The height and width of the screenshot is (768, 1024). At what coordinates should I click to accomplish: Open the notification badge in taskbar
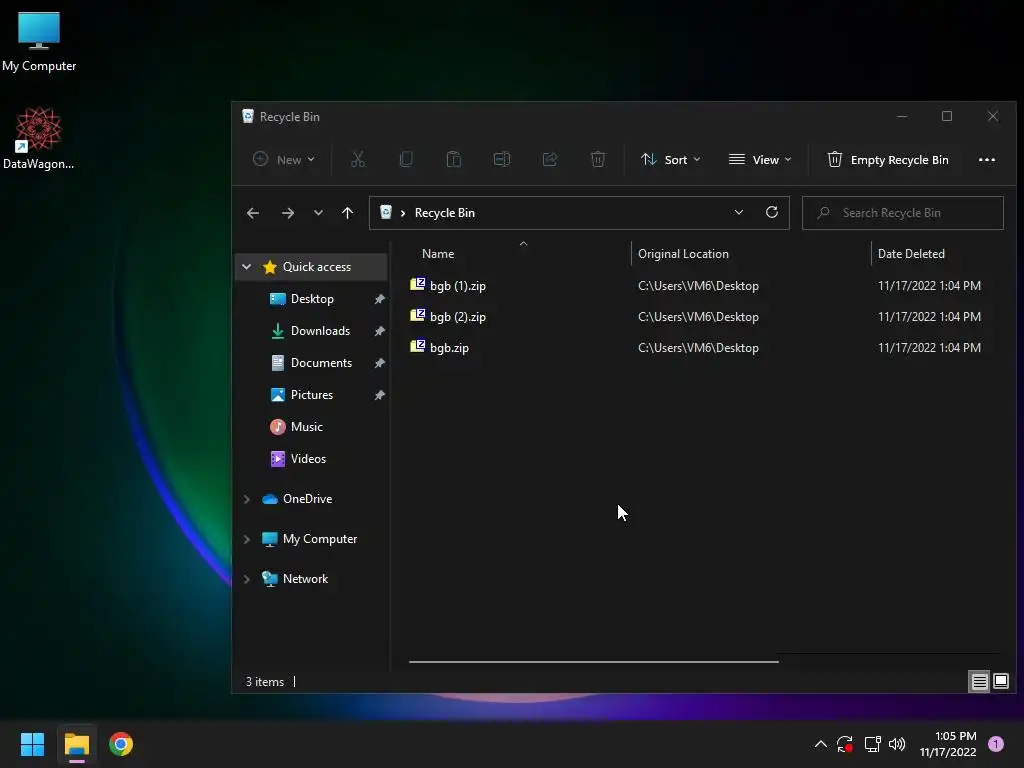[x=996, y=744]
